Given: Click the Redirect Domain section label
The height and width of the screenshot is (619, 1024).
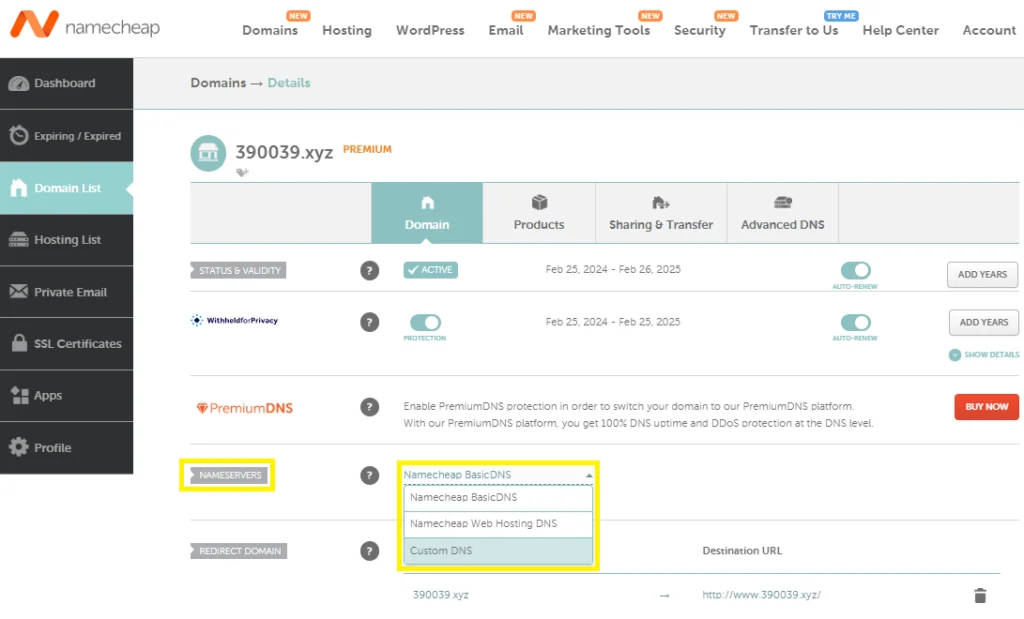Looking at the screenshot, I should [238, 551].
